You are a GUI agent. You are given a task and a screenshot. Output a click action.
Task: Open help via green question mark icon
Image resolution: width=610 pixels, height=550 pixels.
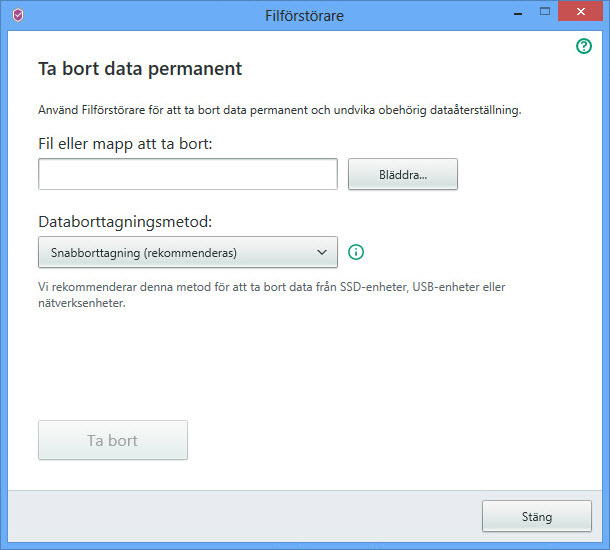click(x=584, y=46)
